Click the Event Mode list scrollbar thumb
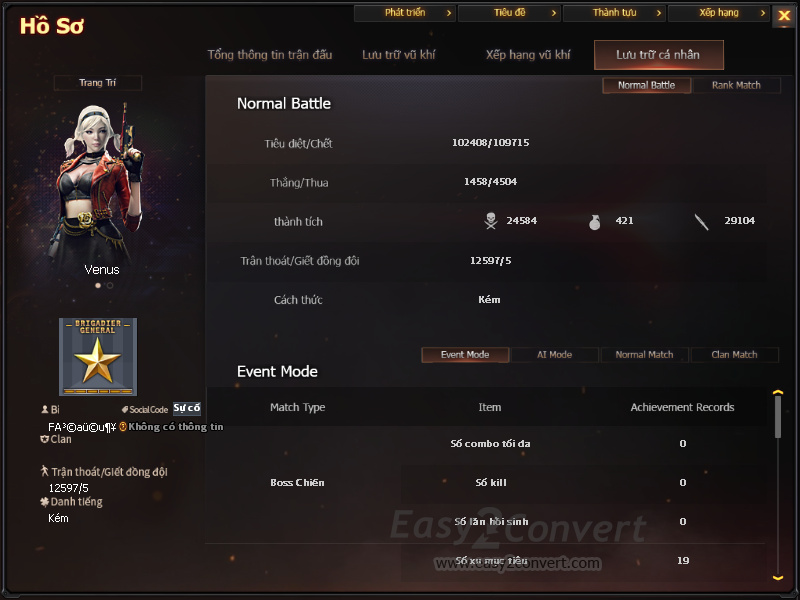 778,417
